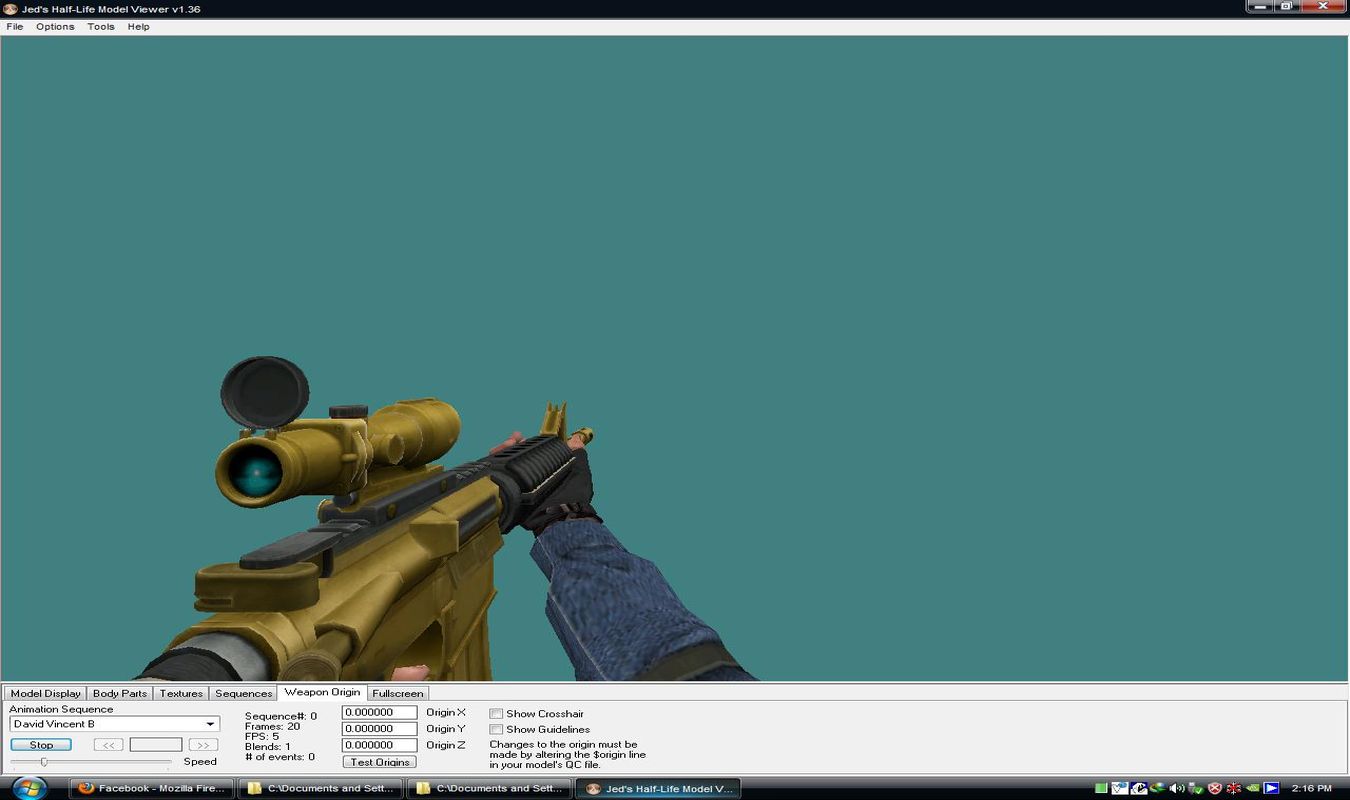Open the second C:\Documents folder taskbar window
The width and height of the screenshot is (1350, 800).
[489, 789]
